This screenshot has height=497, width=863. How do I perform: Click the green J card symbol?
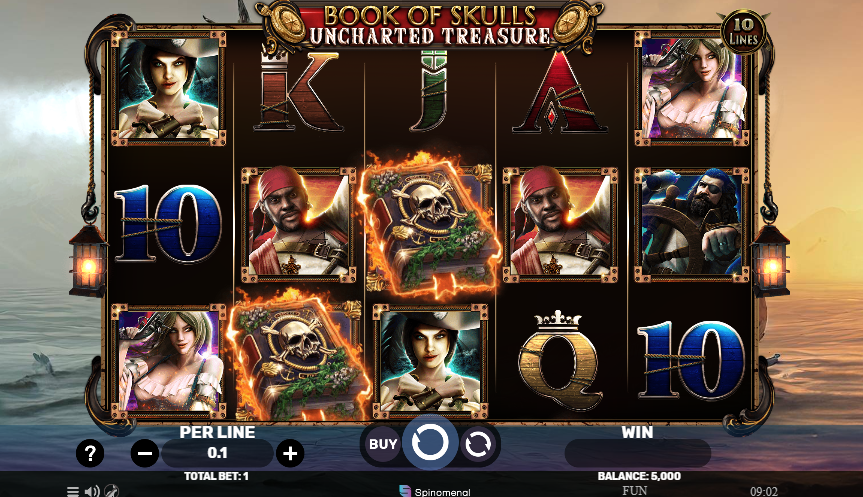[429, 91]
